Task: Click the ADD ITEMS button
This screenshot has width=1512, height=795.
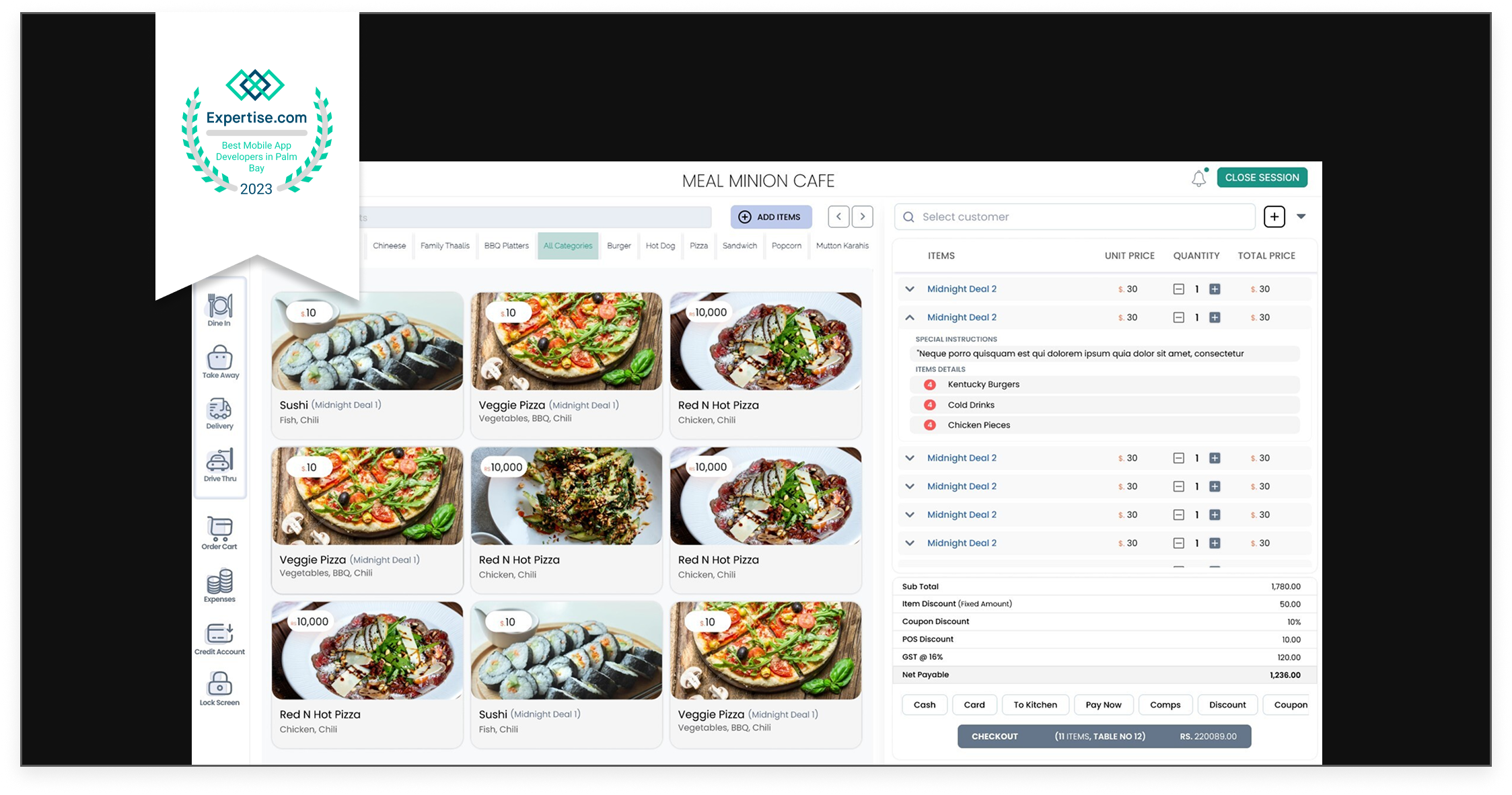Action: (x=771, y=217)
